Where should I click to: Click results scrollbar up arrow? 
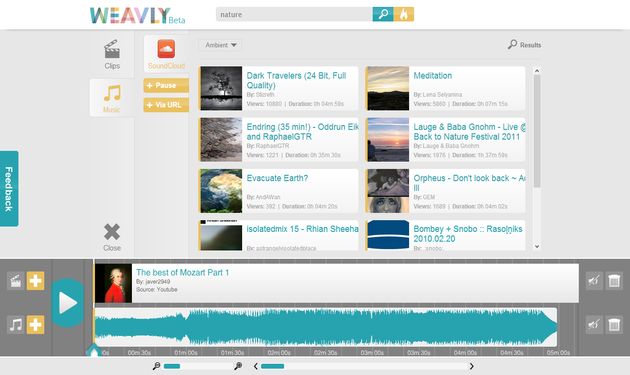[537, 71]
